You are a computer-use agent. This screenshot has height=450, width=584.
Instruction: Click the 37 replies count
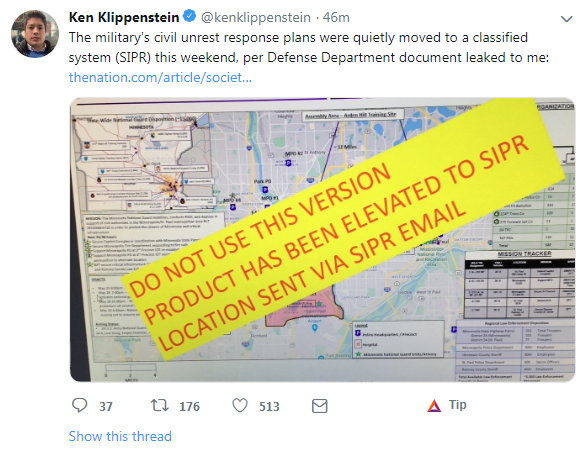[106, 406]
